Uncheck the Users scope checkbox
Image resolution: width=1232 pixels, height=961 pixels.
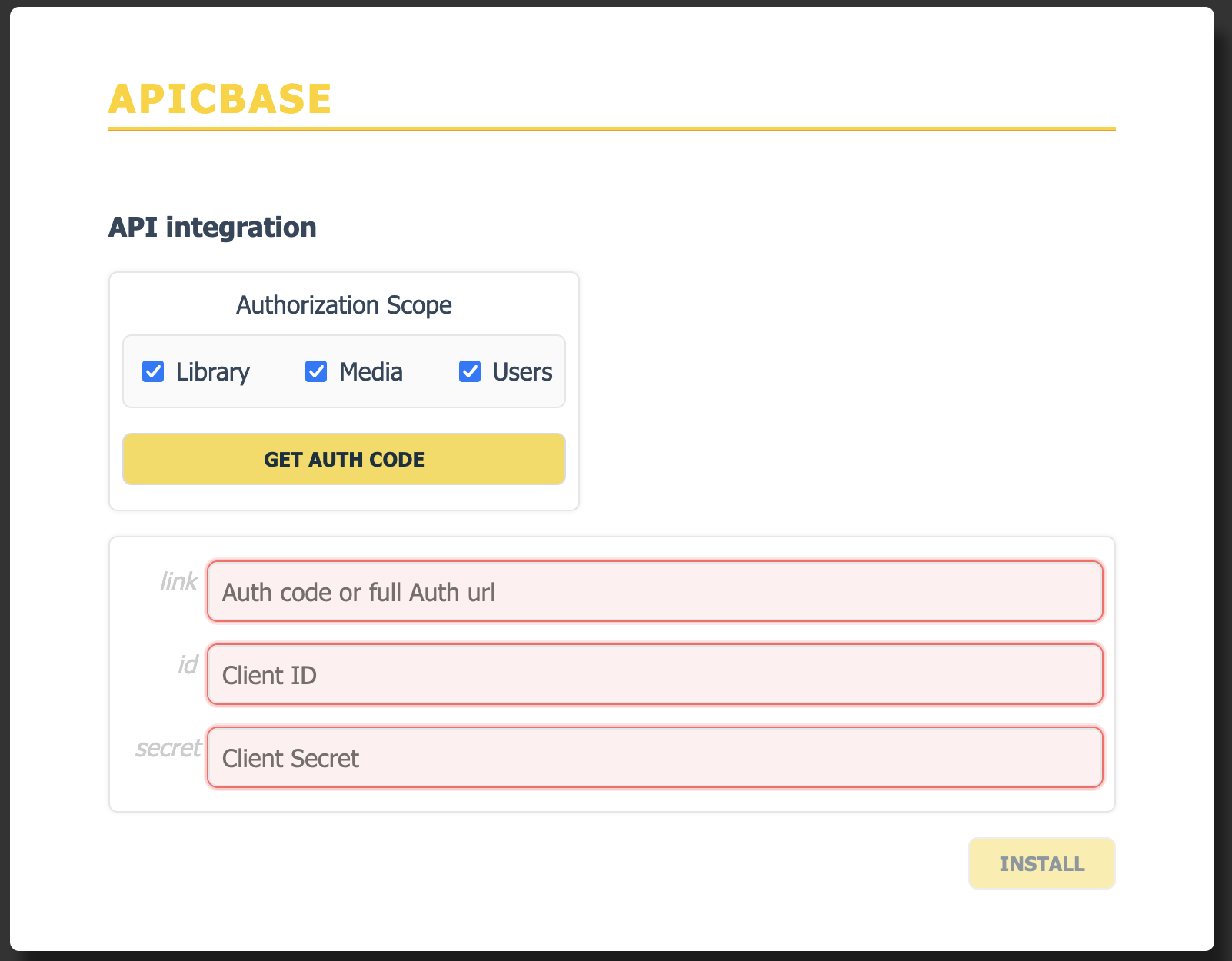coord(470,372)
